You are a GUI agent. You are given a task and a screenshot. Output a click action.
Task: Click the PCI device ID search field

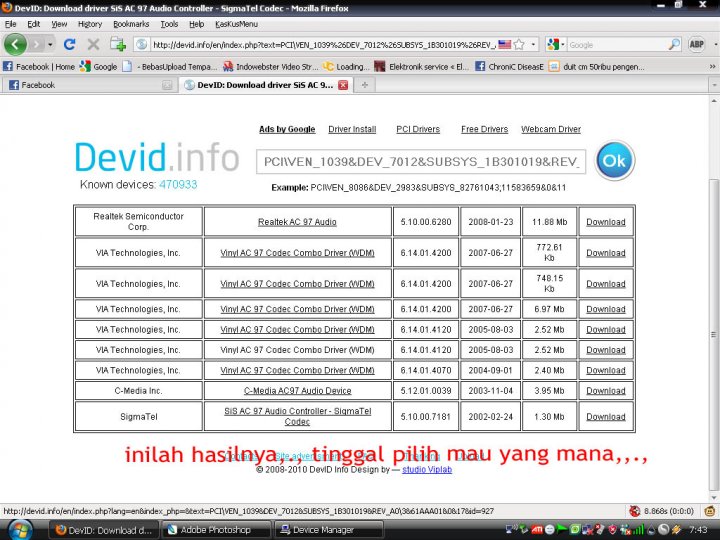pyautogui.click(x=421, y=162)
